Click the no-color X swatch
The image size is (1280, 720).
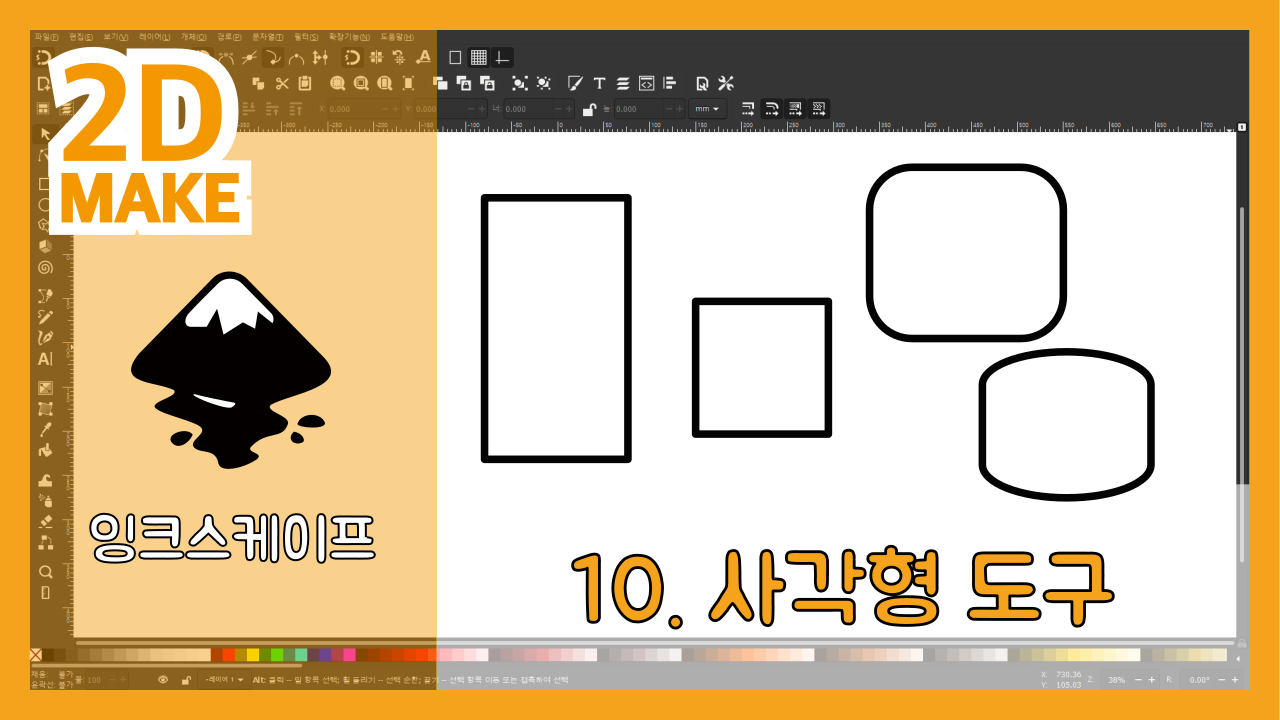pos(36,655)
